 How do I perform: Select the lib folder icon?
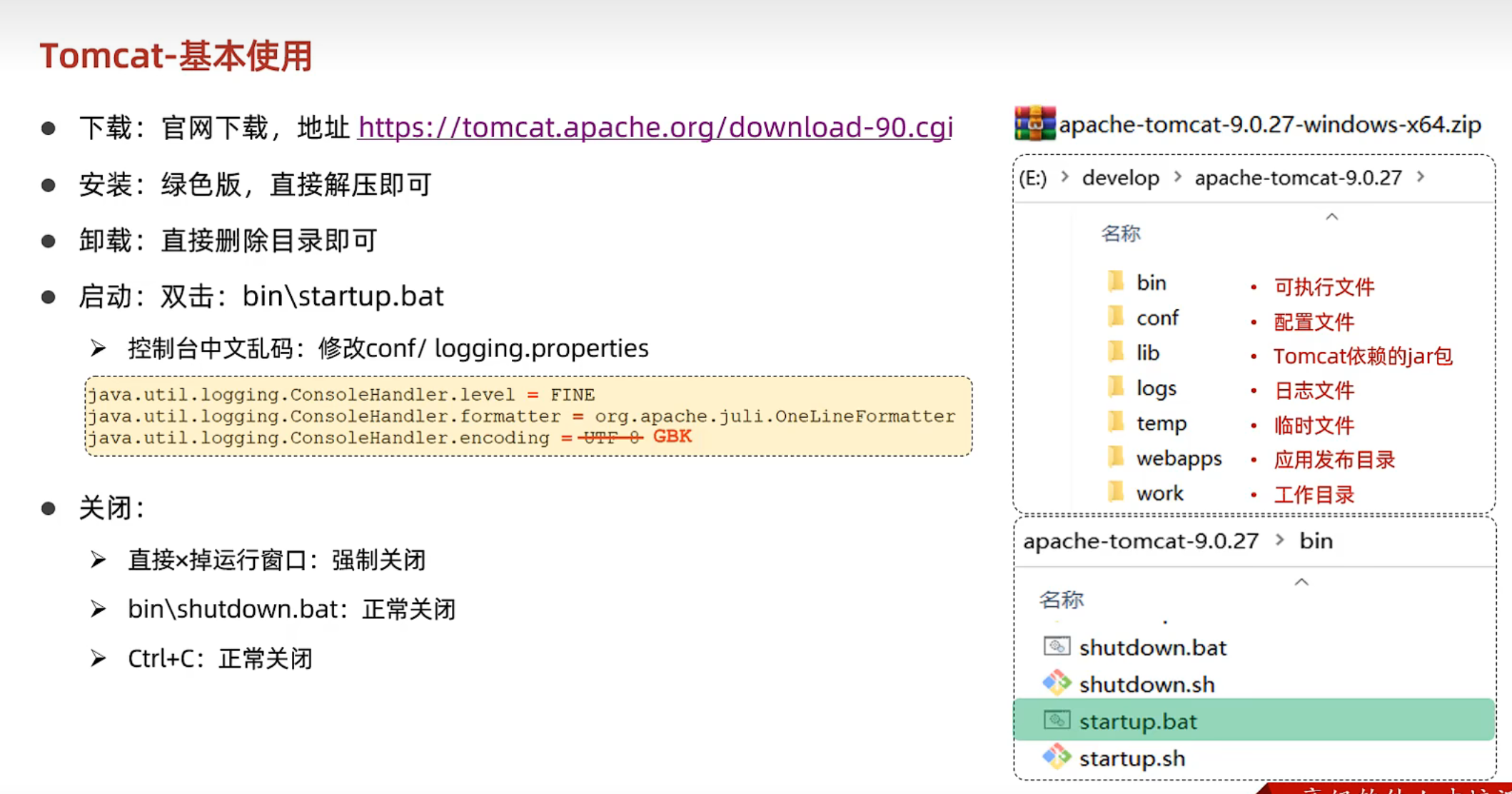[x=1116, y=351]
